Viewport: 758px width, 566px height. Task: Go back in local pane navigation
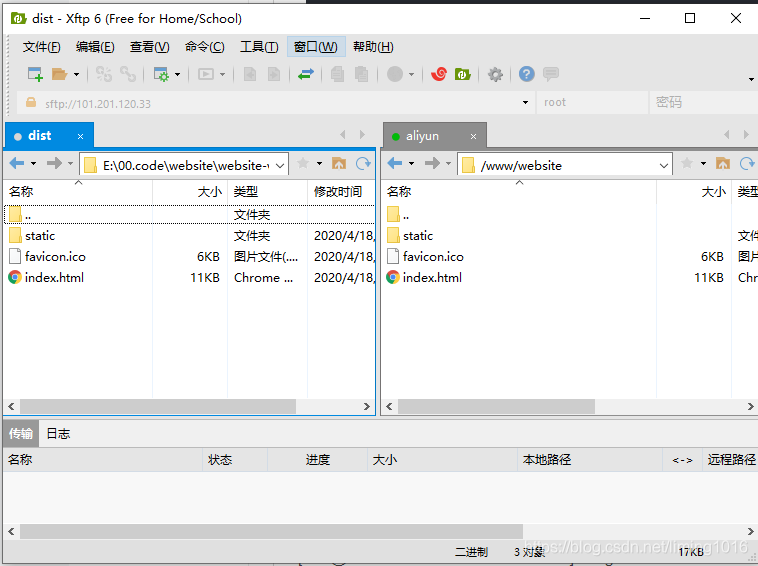(17, 164)
